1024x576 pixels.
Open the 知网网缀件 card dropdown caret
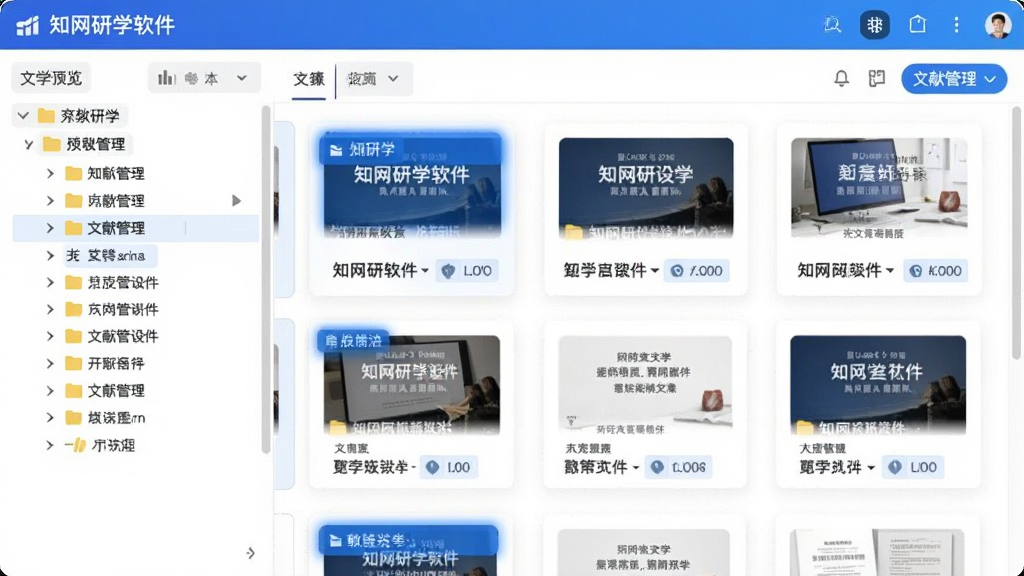tap(889, 270)
